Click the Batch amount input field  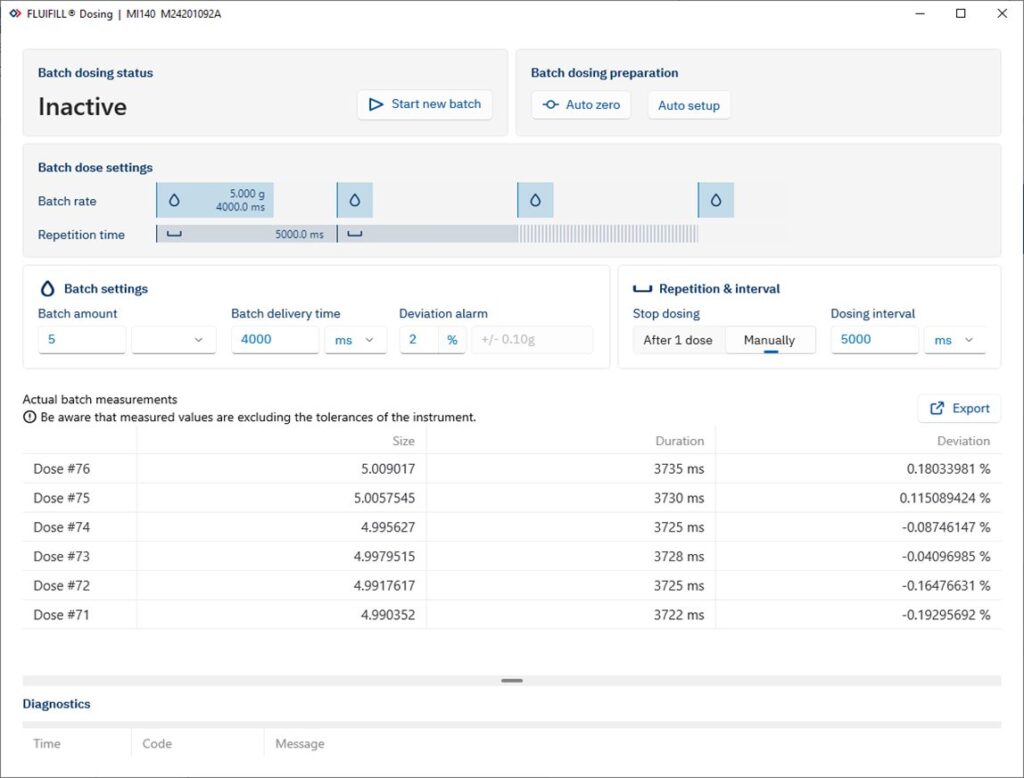pyautogui.click(x=82, y=340)
